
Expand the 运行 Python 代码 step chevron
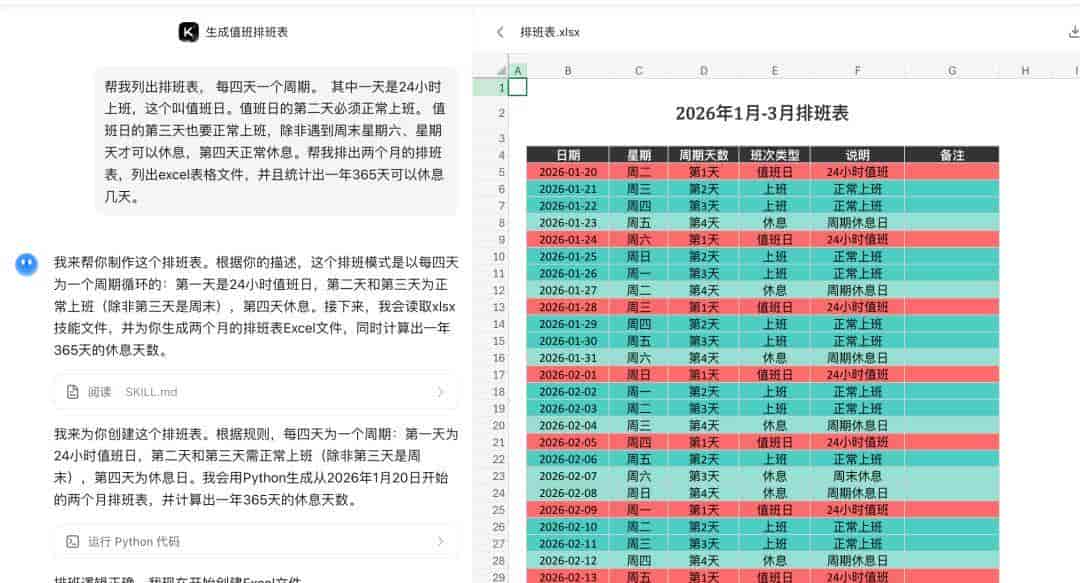[x=441, y=542]
